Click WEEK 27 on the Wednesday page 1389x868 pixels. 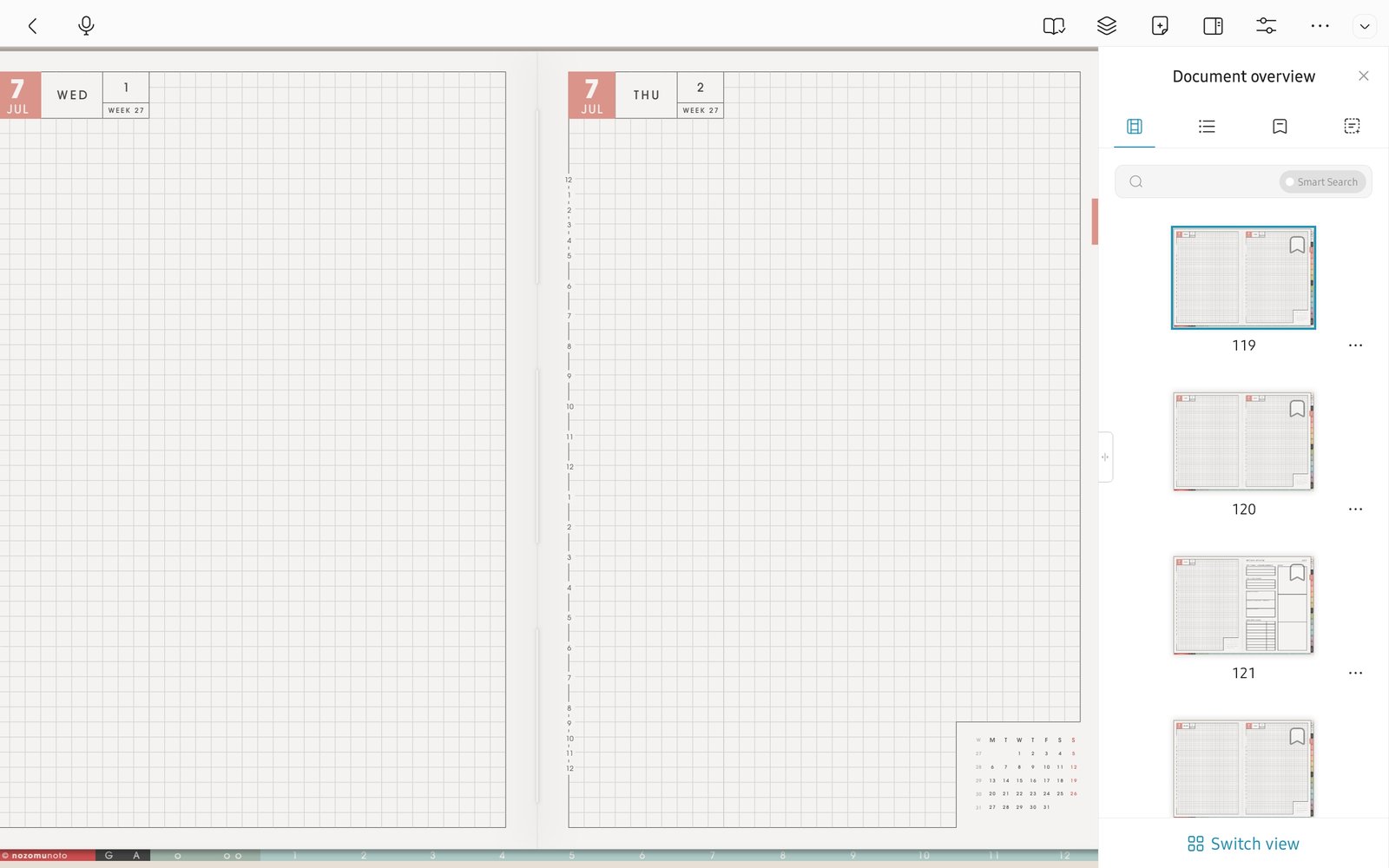[126, 110]
